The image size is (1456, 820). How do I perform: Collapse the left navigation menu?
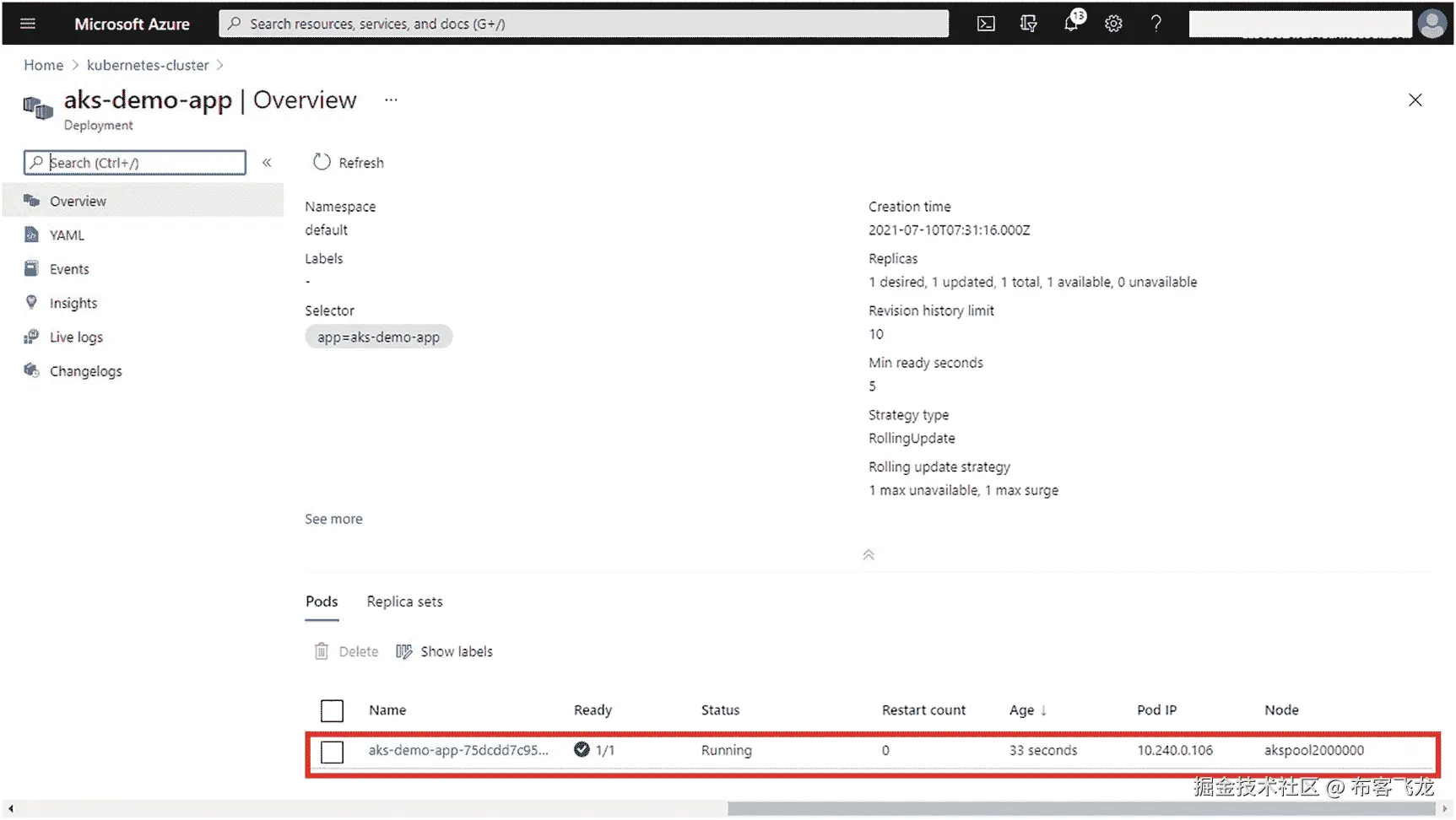tap(267, 163)
